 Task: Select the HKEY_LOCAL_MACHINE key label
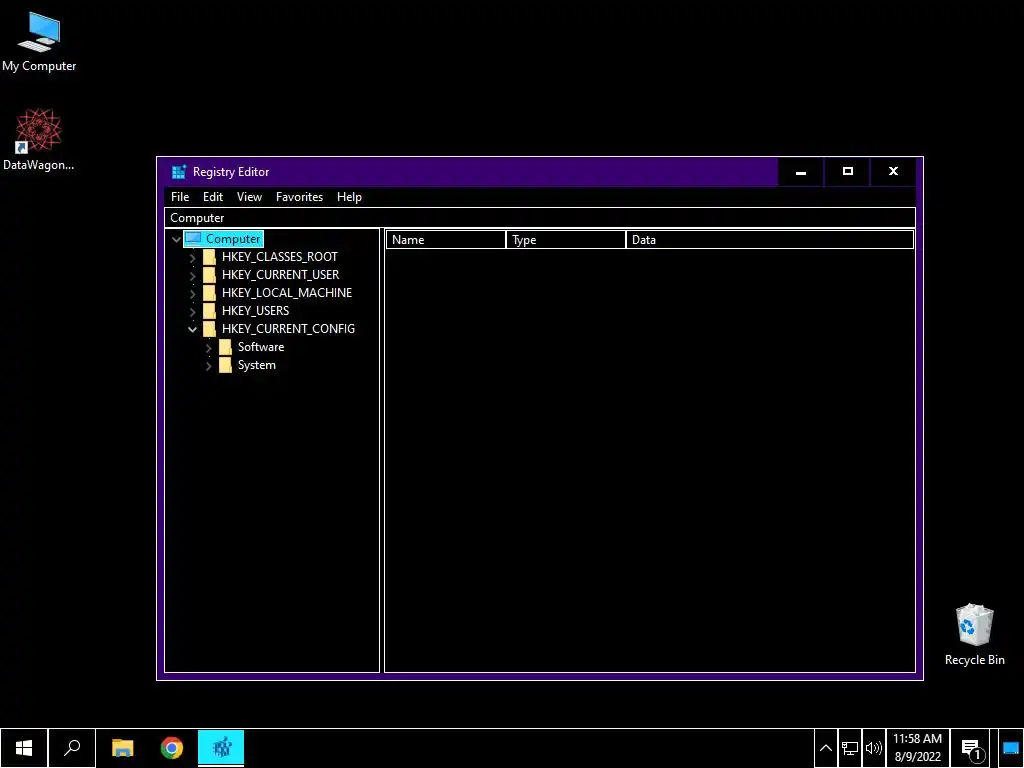287,293
